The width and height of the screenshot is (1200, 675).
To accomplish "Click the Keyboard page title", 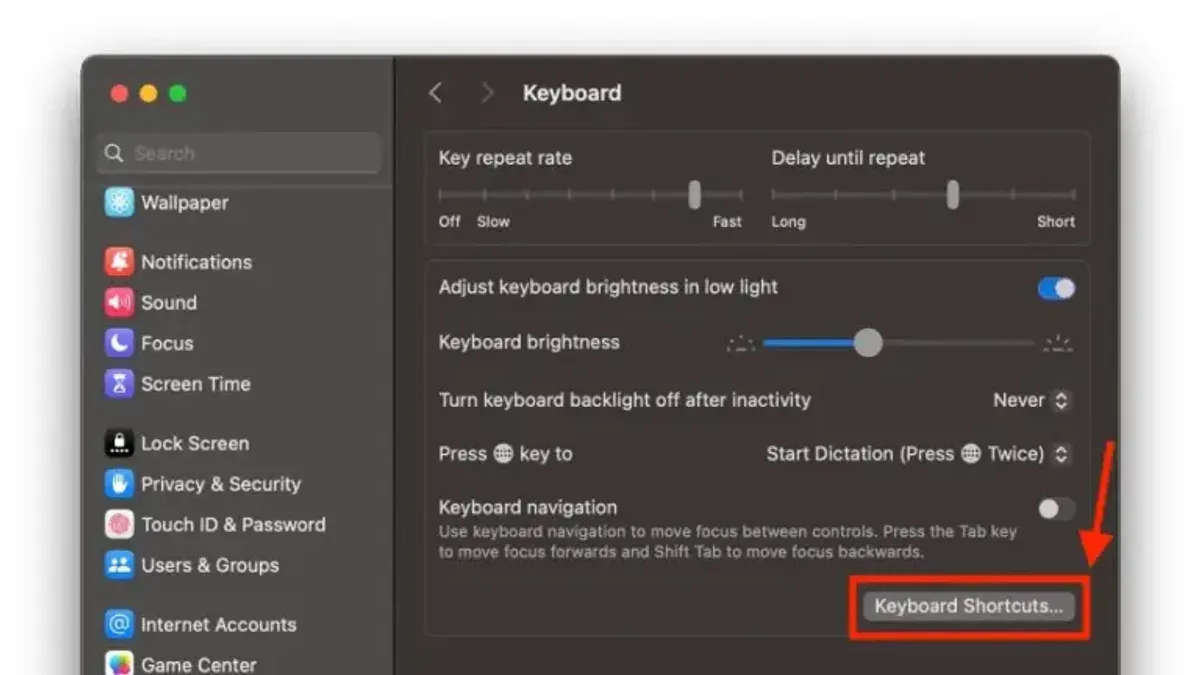I will tap(572, 93).
